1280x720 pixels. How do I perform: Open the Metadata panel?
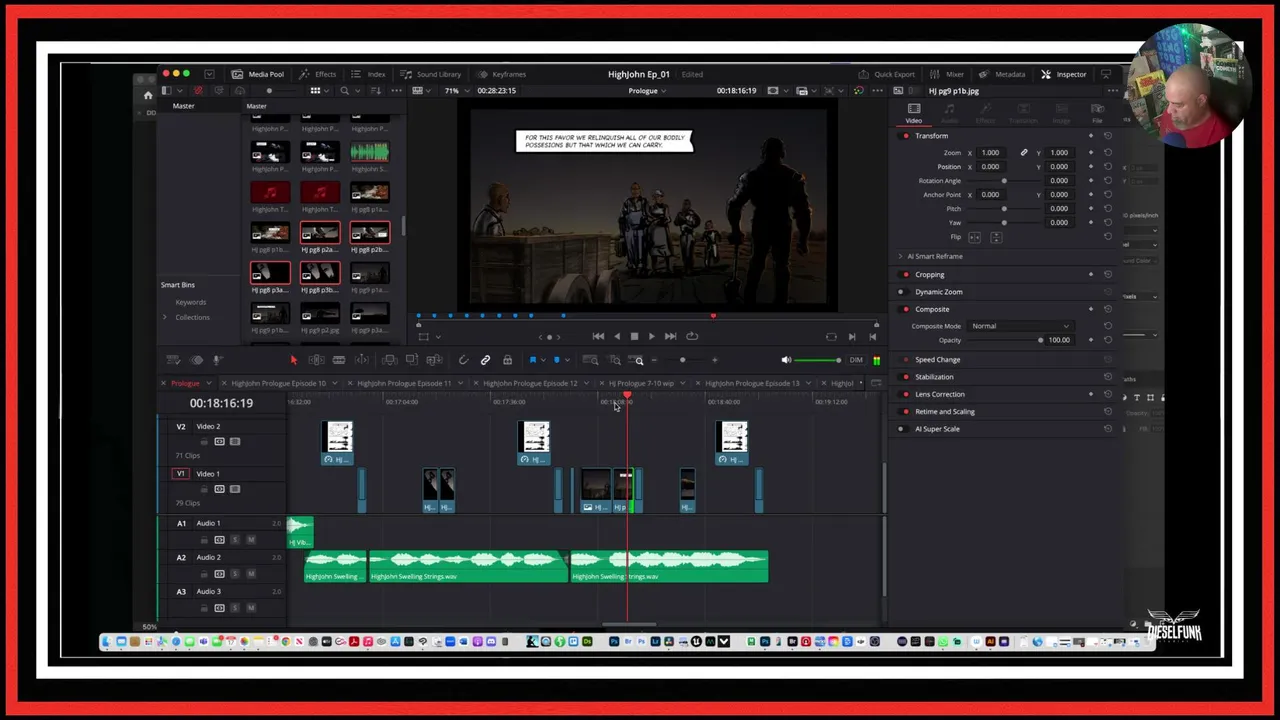[1002, 74]
